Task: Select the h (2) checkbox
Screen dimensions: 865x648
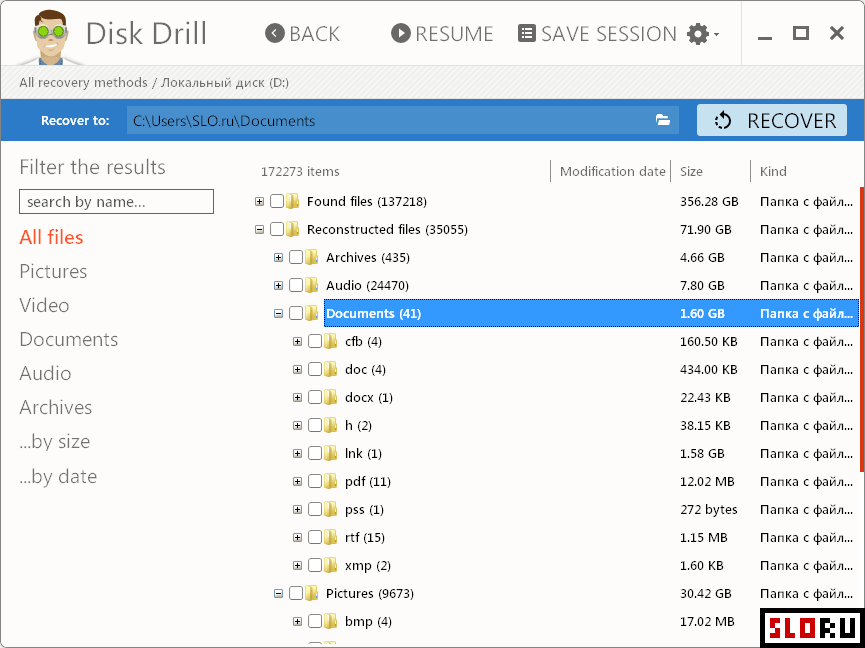Action: coord(315,426)
